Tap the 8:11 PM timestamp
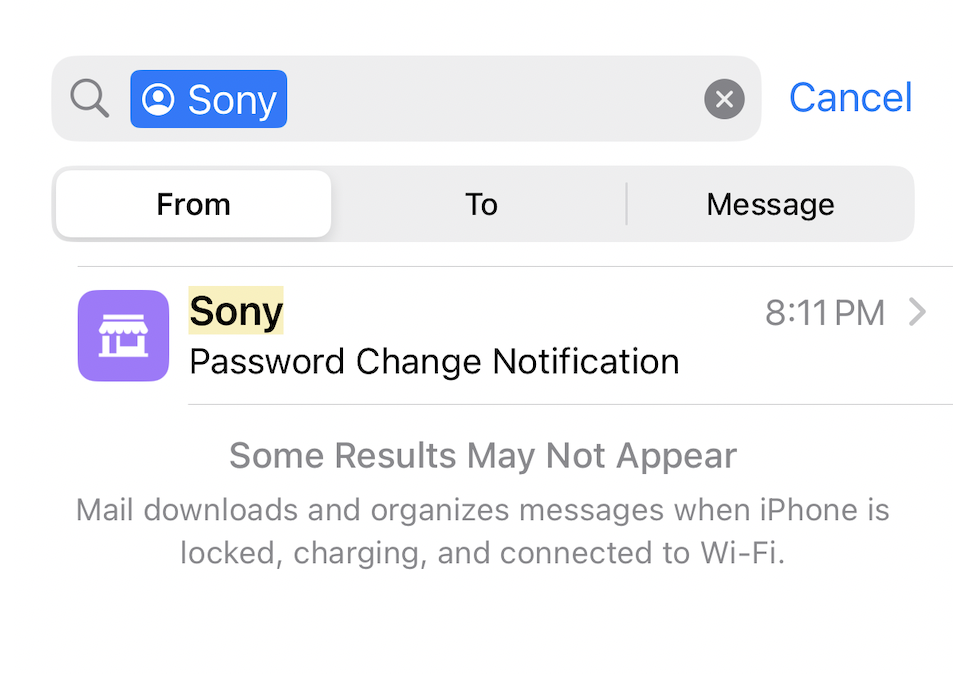The image size is (958, 674). pos(825,313)
